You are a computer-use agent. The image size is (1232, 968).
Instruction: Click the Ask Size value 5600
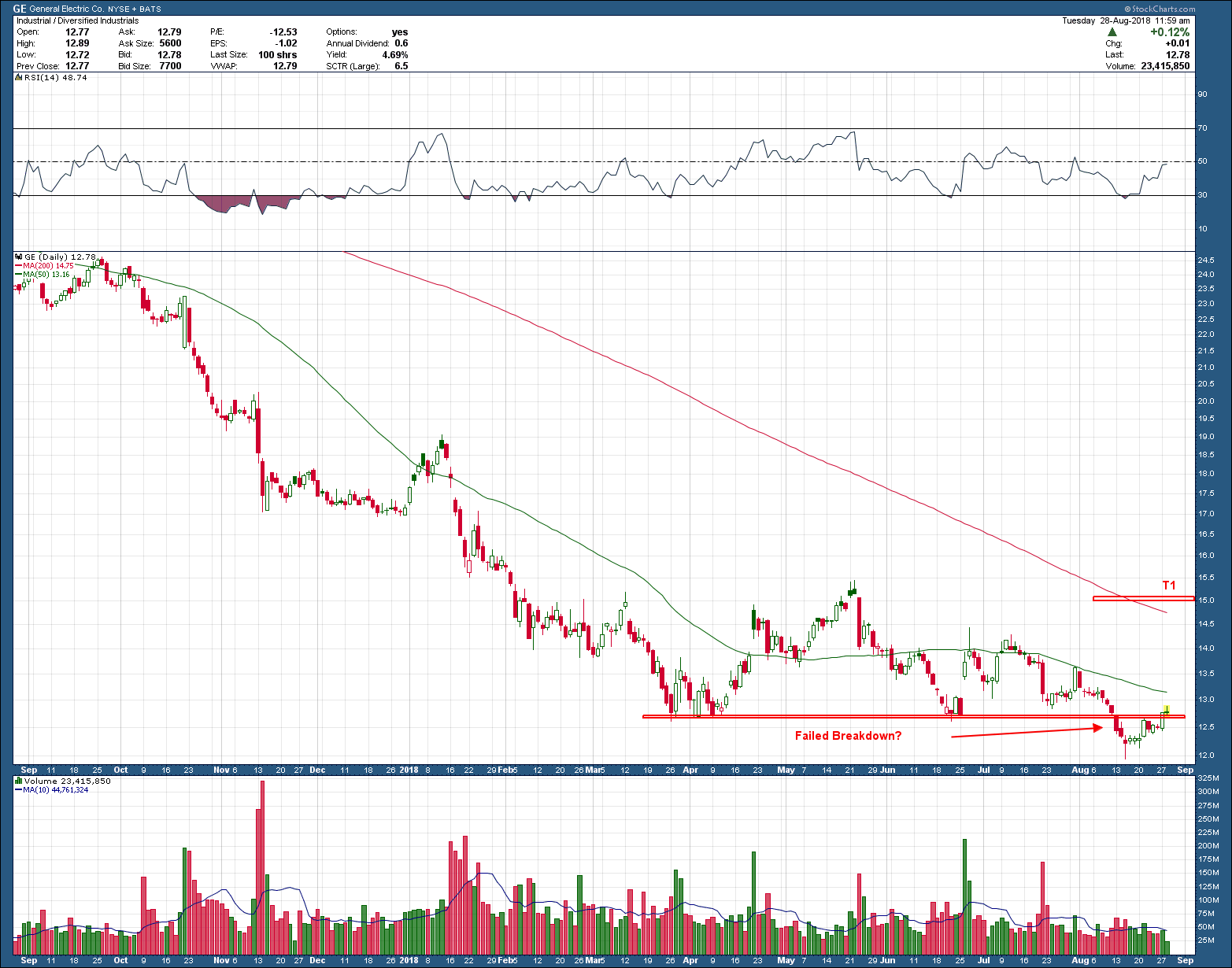tap(170, 43)
